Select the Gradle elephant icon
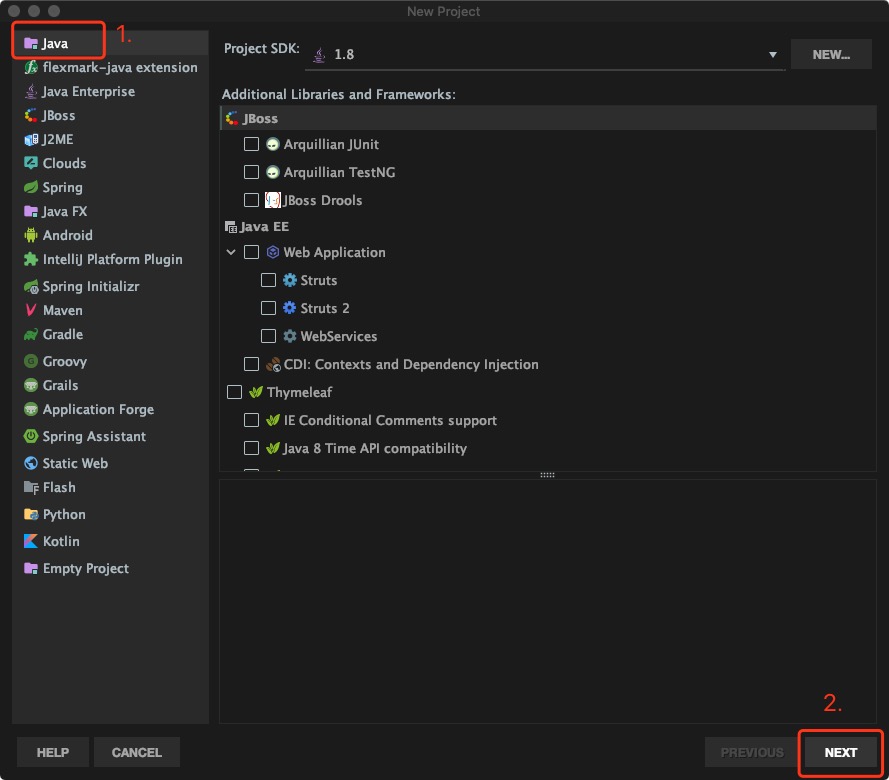This screenshot has height=780, width=889. pyautogui.click(x=31, y=334)
